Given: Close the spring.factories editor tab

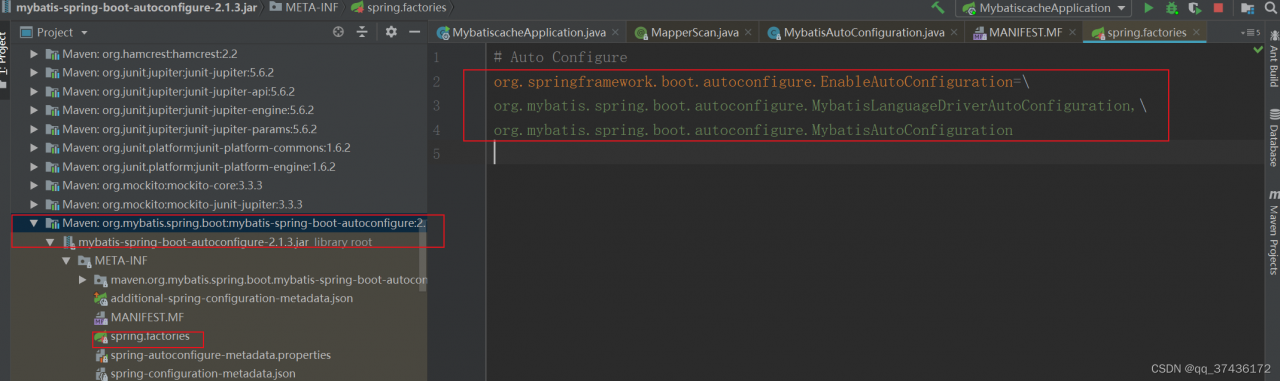Looking at the screenshot, I should click(1197, 33).
